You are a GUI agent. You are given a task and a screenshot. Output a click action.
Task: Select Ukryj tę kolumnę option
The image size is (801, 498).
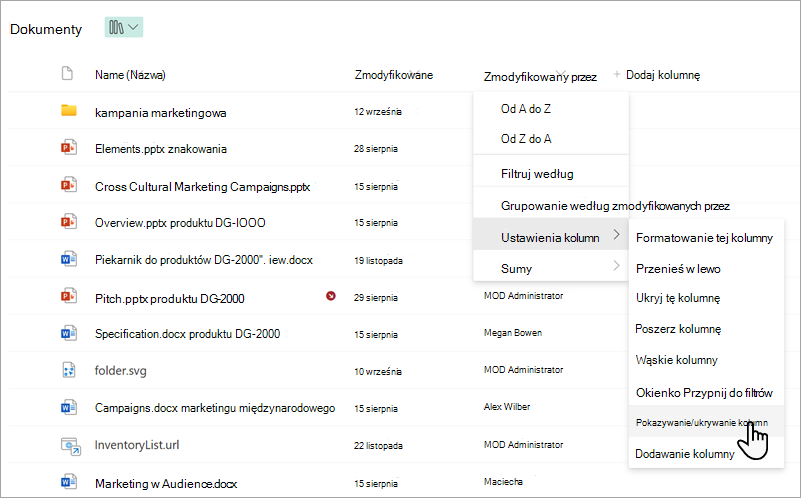point(706,298)
